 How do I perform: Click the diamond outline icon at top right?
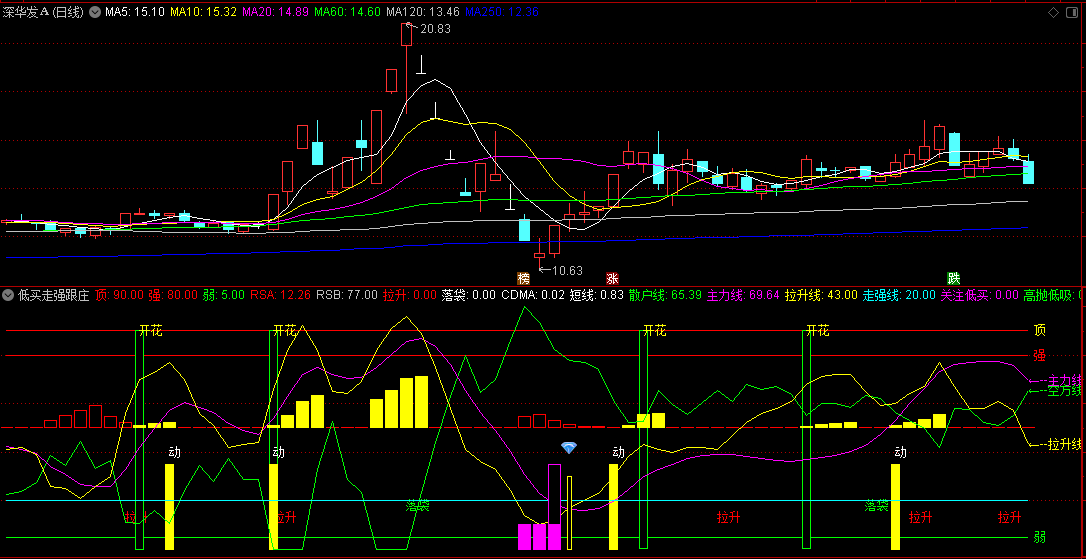click(1053, 12)
